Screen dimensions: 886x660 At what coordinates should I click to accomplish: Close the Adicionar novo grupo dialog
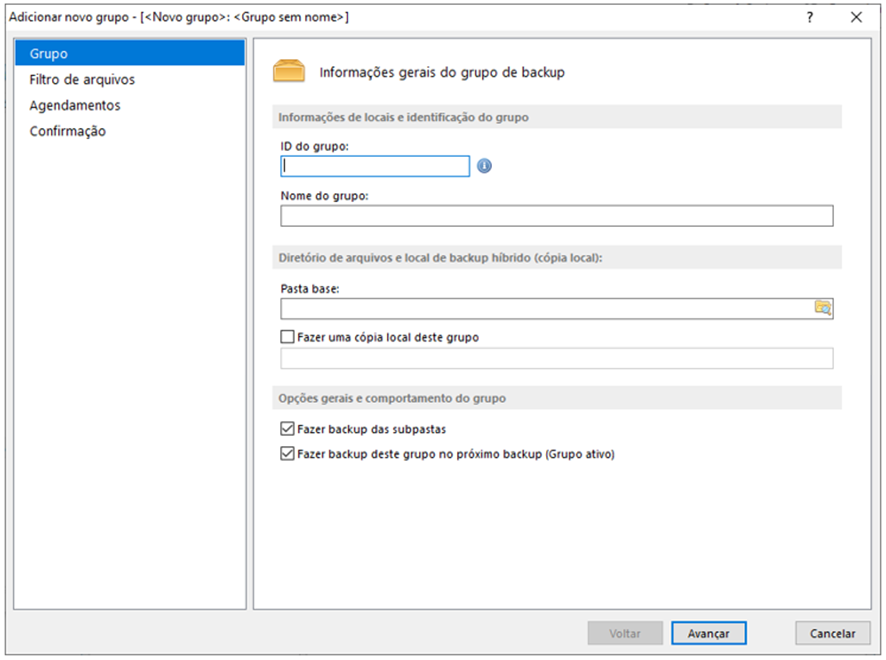point(856,18)
